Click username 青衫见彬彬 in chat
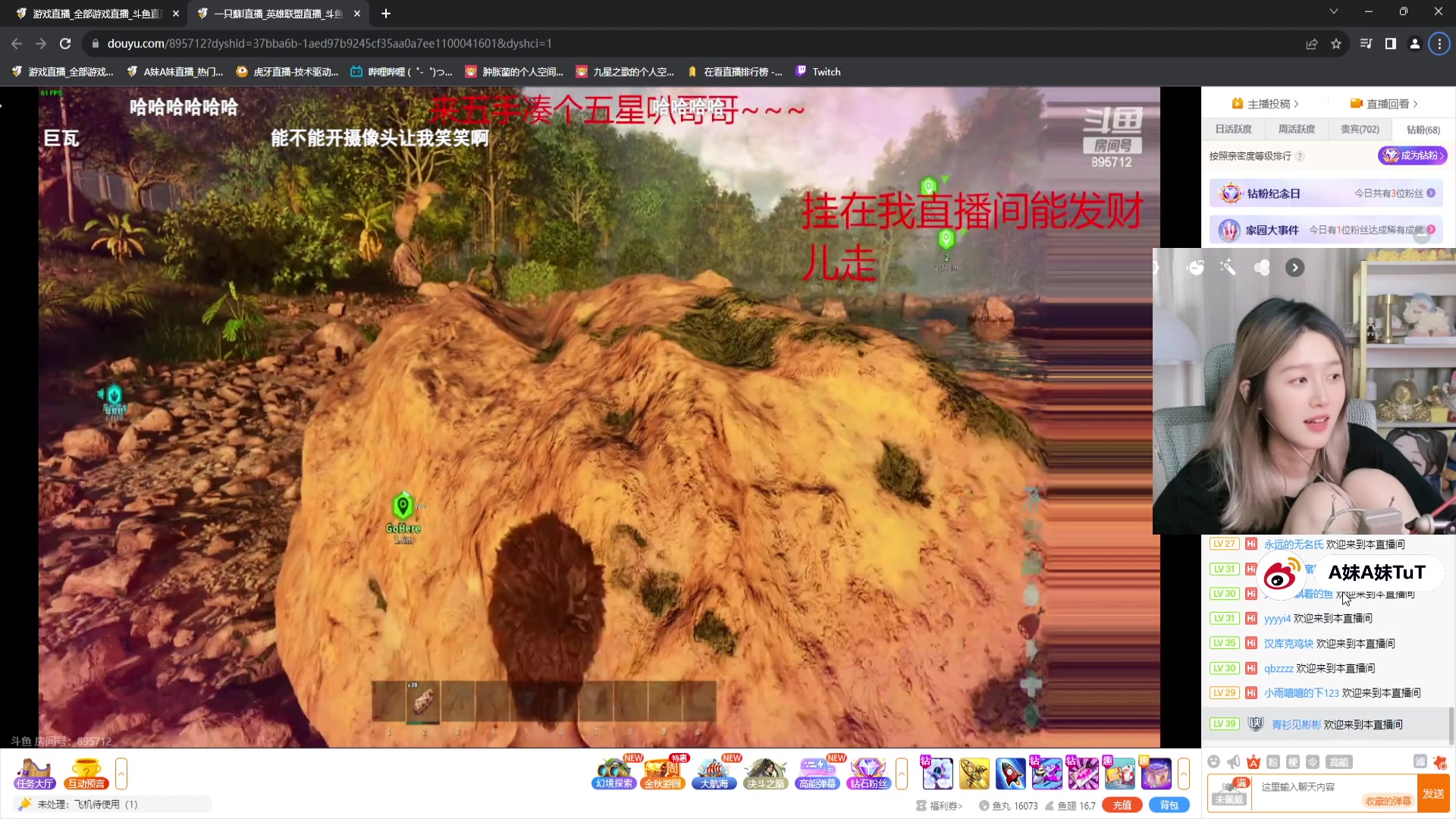The image size is (1456, 819). [1296, 725]
